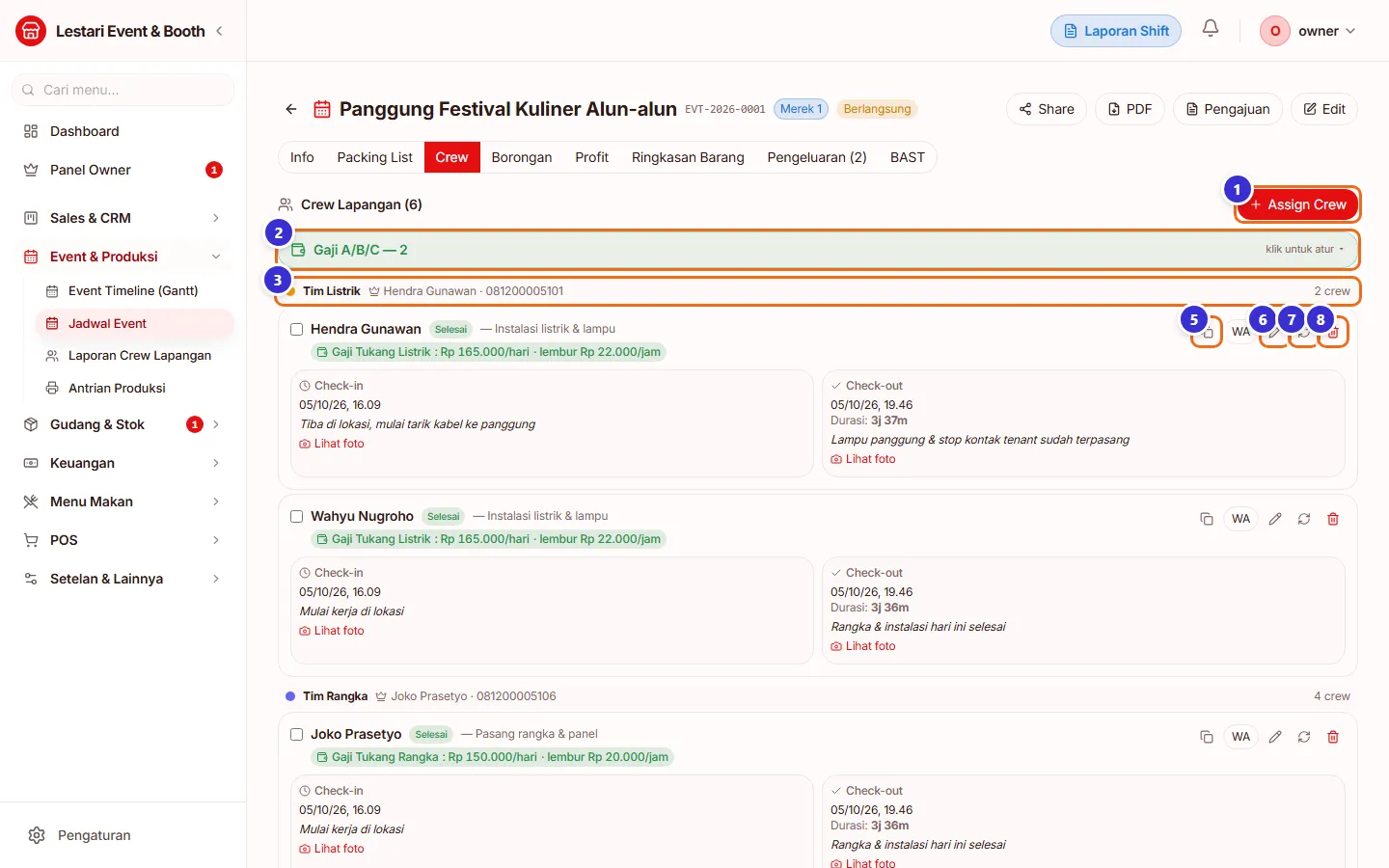Click the notification bell icon
The image size is (1389, 868).
coord(1211,29)
